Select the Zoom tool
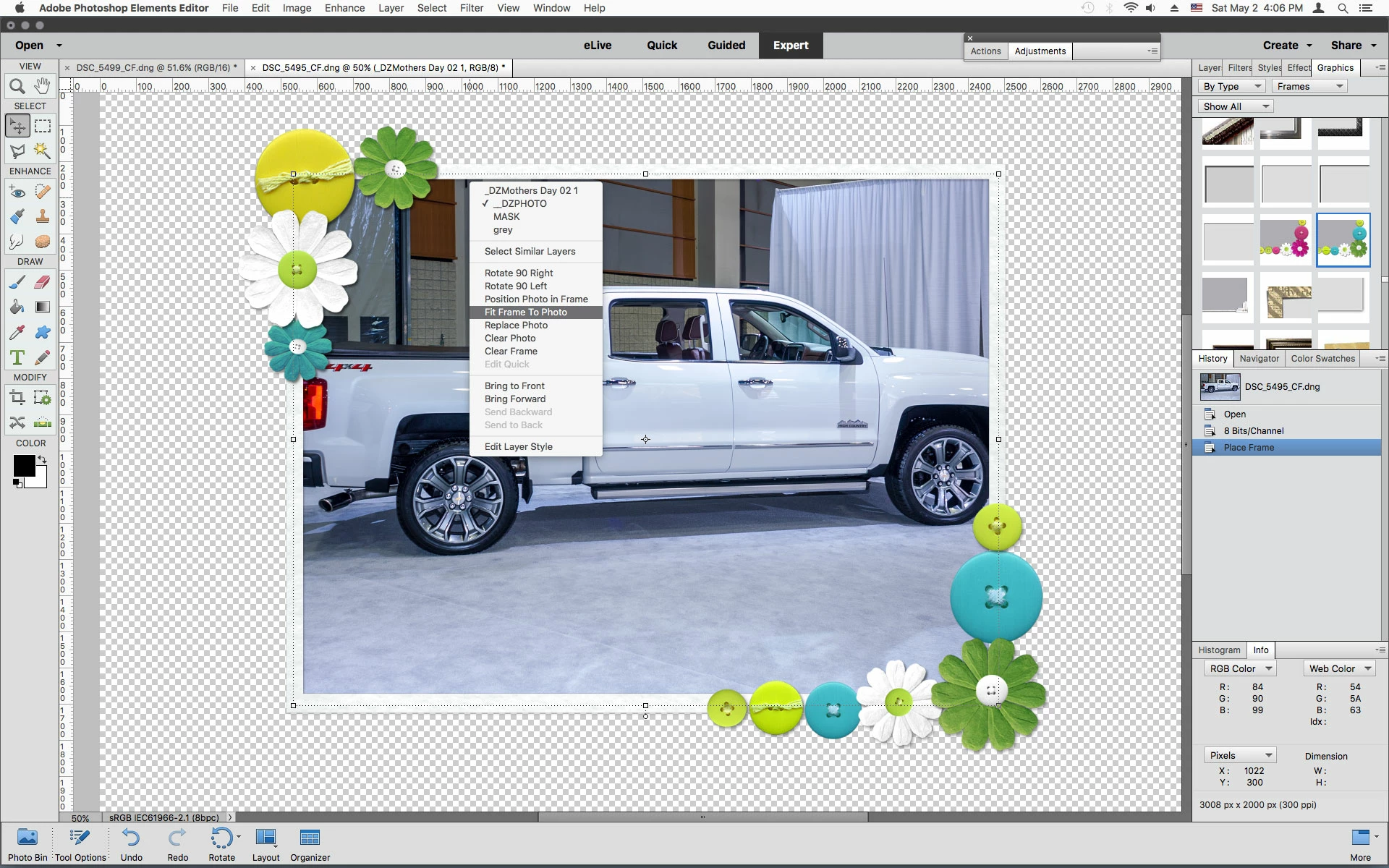This screenshot has width=1389, height=868. click(x=17, y=86)
